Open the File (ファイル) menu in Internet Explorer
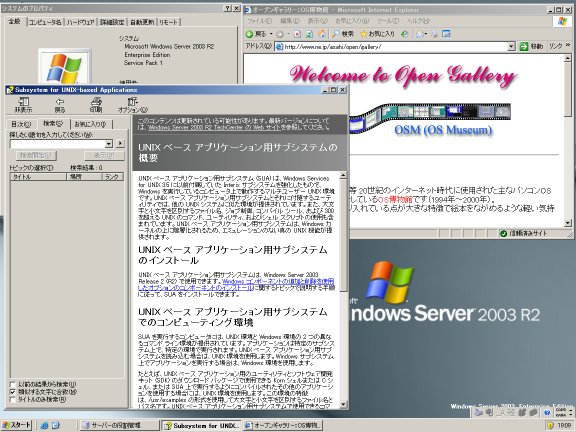This screenshot has height=432, width=576. [x=259, y=21]
